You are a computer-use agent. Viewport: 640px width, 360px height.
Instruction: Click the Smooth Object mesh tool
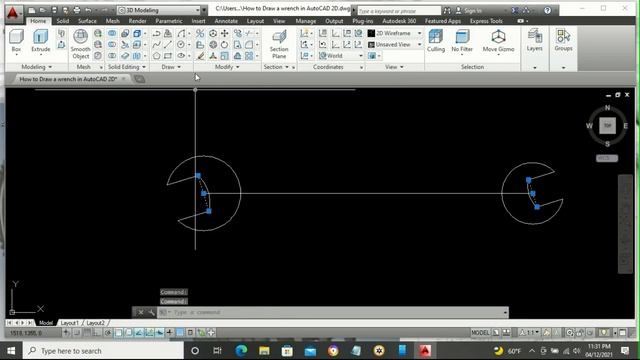[x=80, y=44]
